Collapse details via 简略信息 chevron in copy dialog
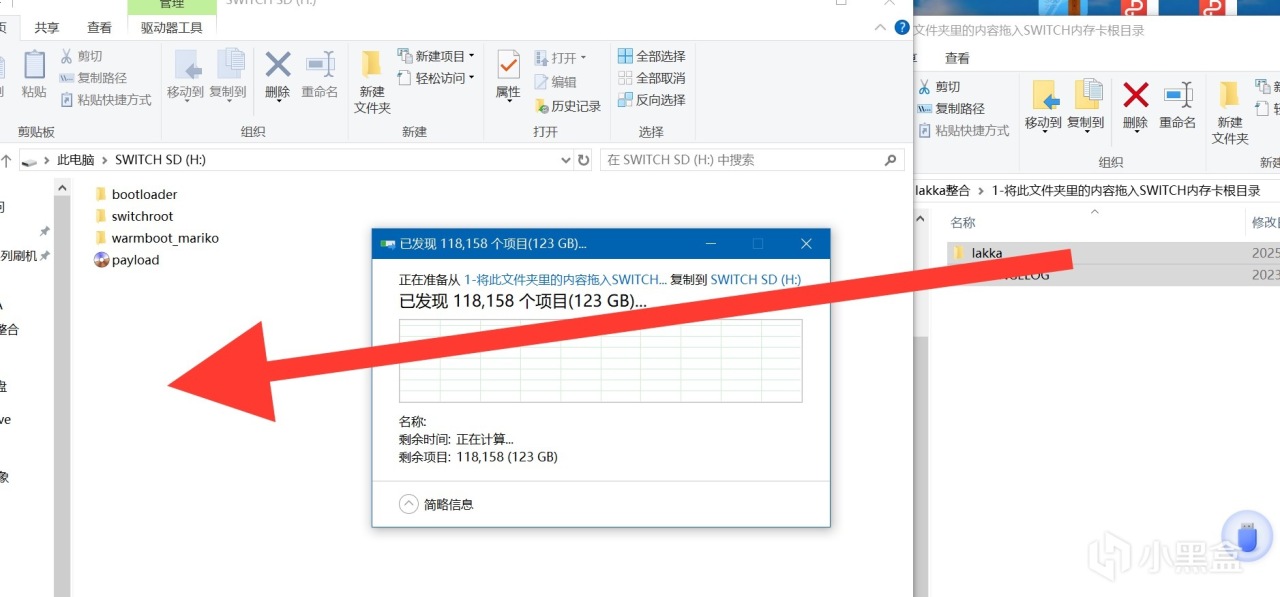Image resolution: width=1280 pixels, height=597 pixels. pos(408,505)
